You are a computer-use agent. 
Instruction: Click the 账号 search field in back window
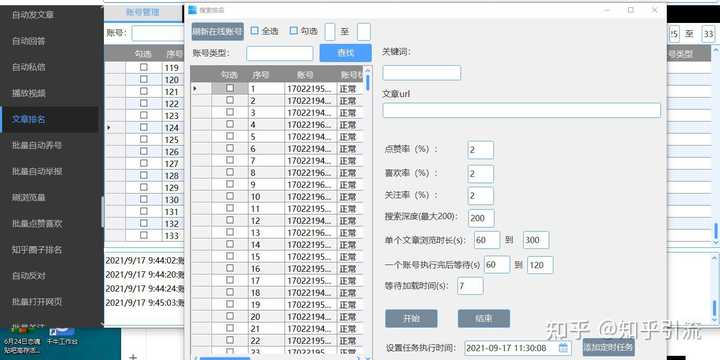158,33
